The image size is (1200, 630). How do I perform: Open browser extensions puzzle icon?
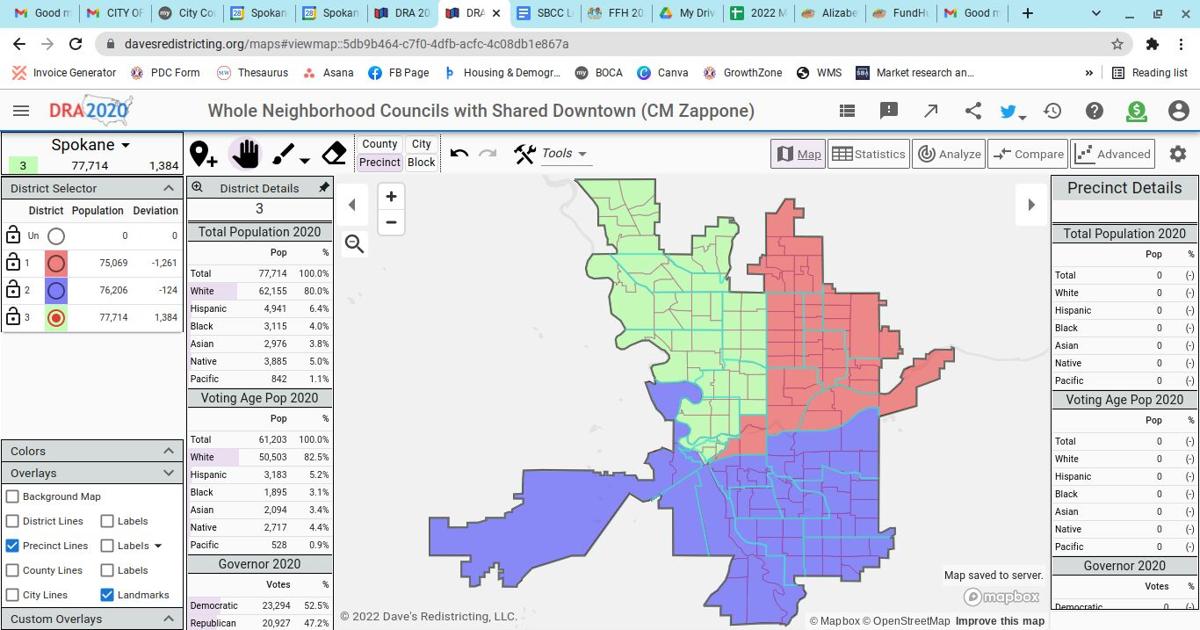[x=1152, y=44]
